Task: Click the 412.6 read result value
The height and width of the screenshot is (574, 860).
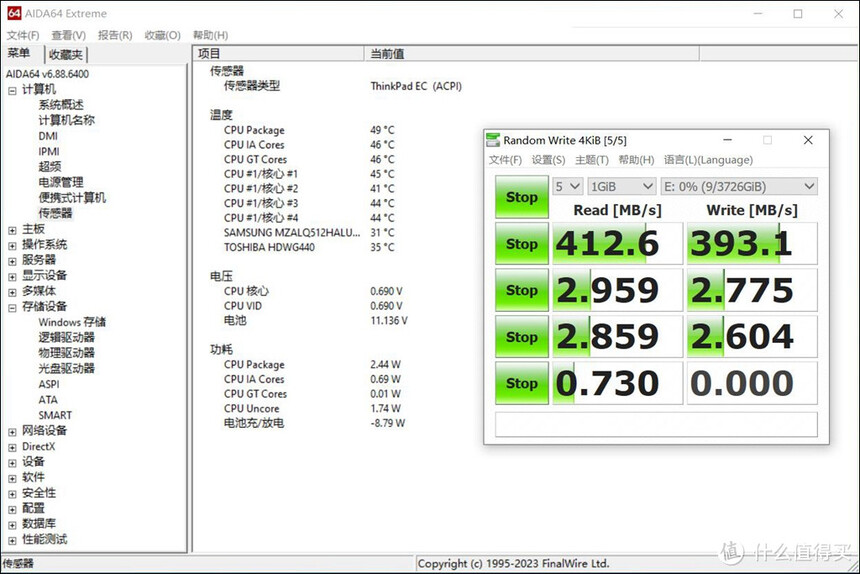Action: pyautogui.click(x=617, y=243)
